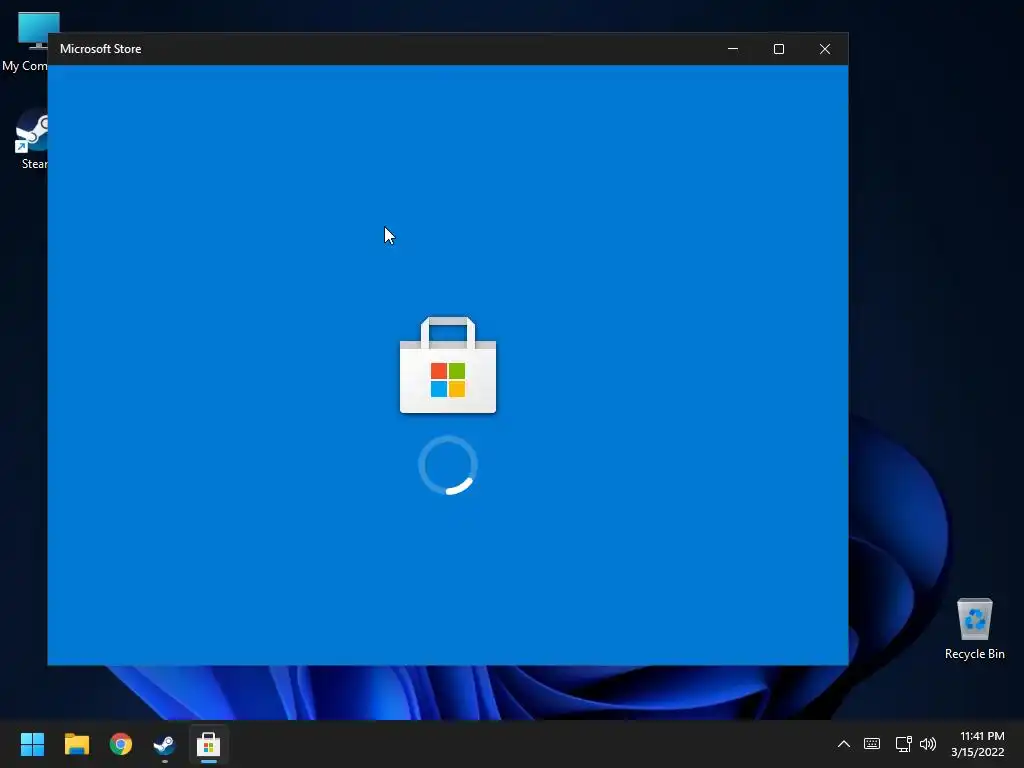Minimize the Microsoft Store window
Viewport: 1024px width, 768px height.
(x=733, y=49)
